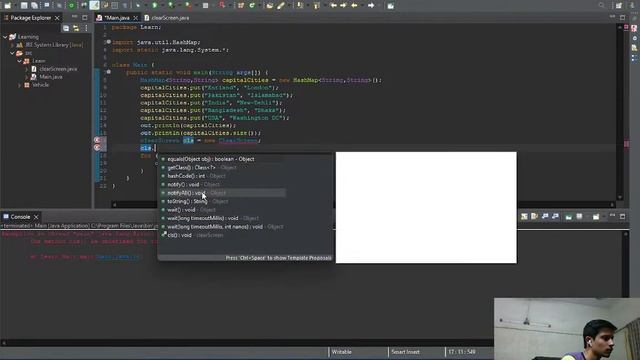Click the error marker on line 16
The width and height of the screenshot is (640, 360).
[x=97, y=140]
